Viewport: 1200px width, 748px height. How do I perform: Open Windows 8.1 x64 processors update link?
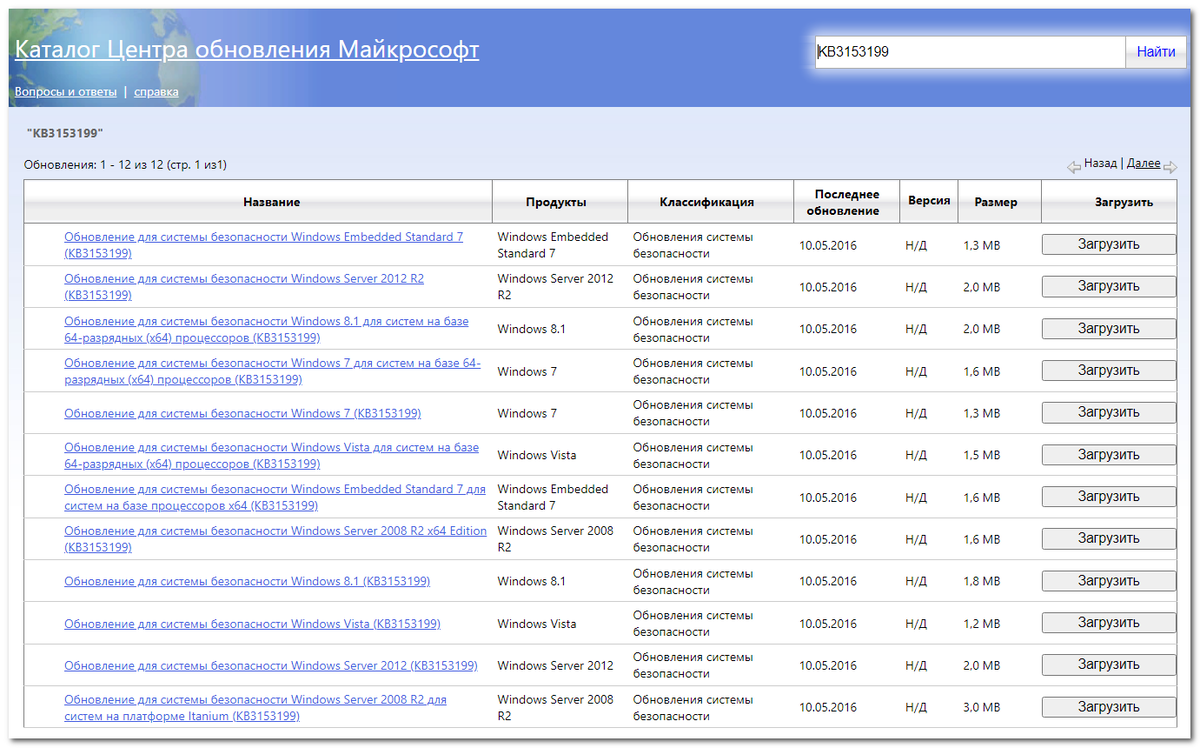[266, 329]
